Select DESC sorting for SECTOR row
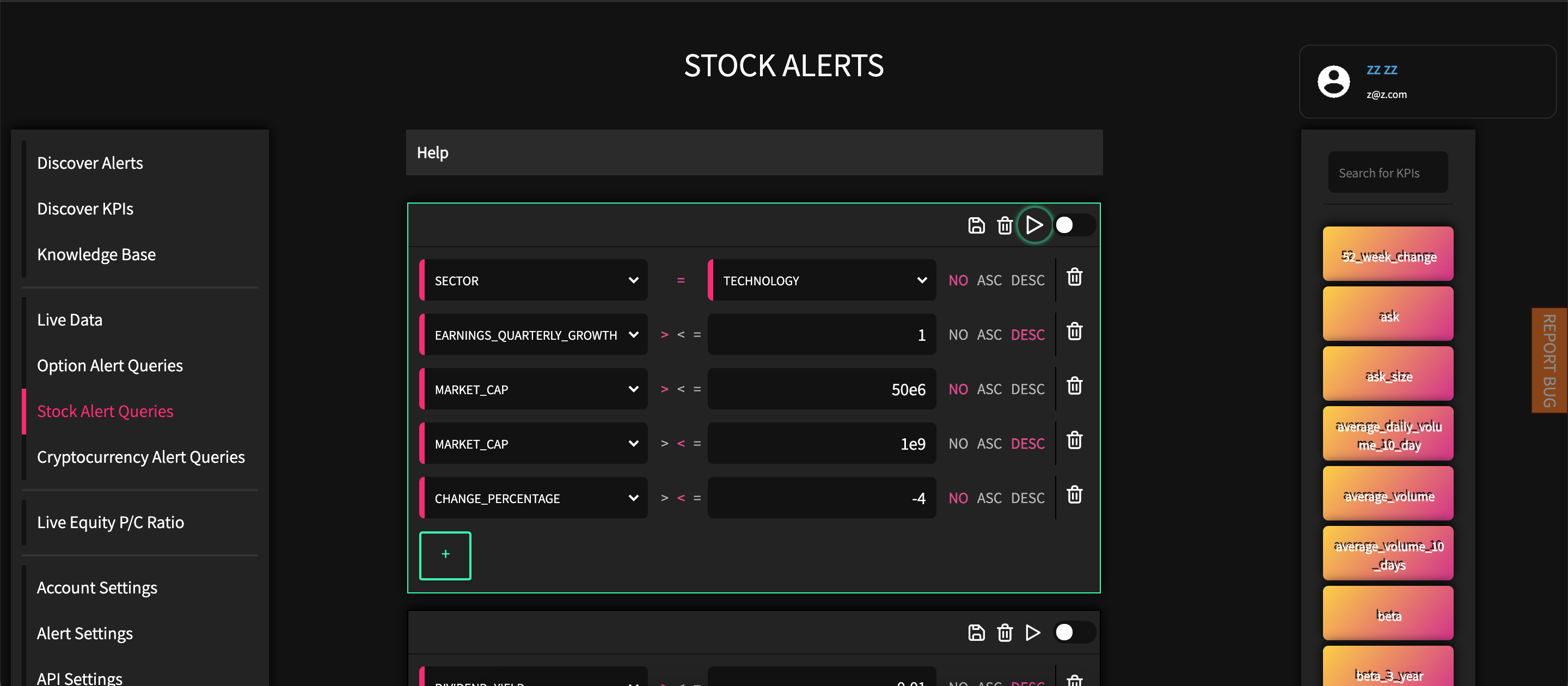Screen dimensions: 1568x686 tap(1027, 280)
